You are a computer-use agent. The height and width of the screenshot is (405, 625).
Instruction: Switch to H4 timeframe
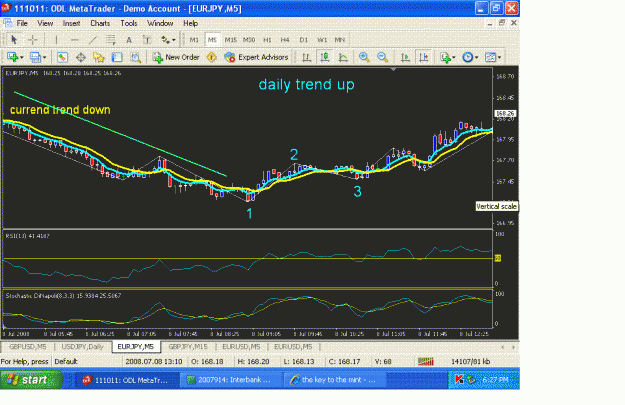tap(285, 39)
